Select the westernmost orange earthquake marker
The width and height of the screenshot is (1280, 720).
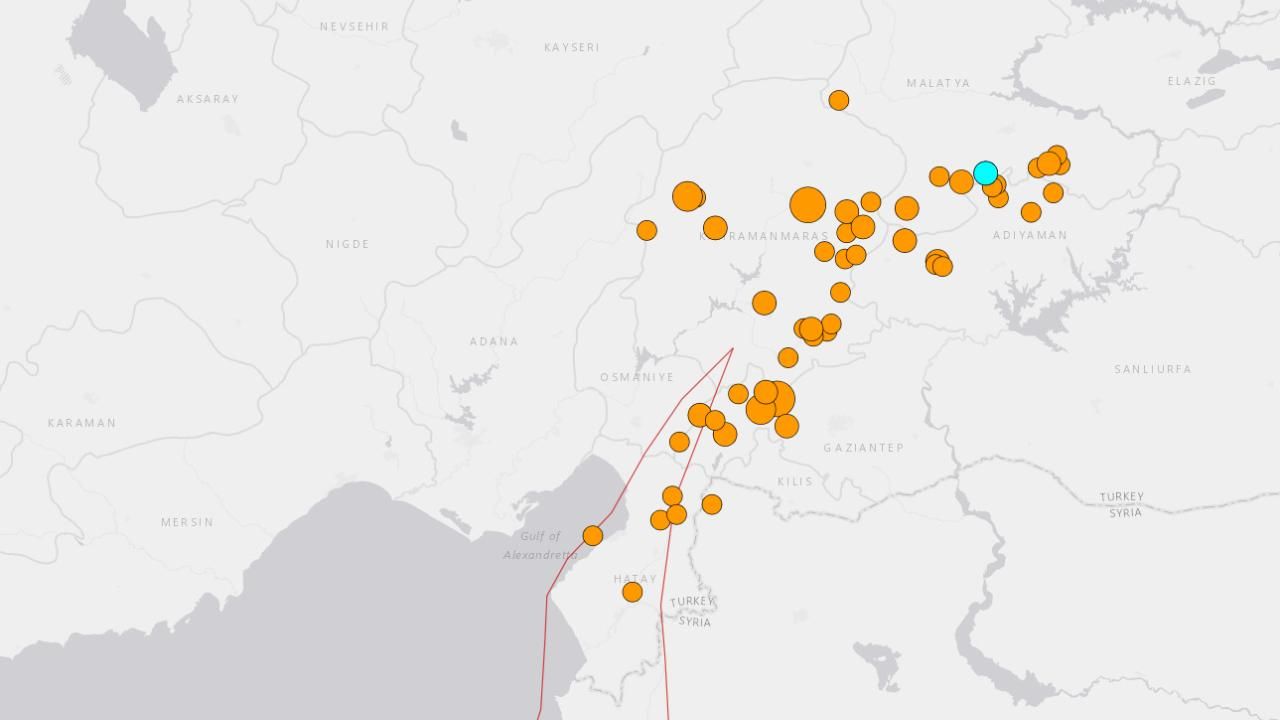tap(593, 536)
